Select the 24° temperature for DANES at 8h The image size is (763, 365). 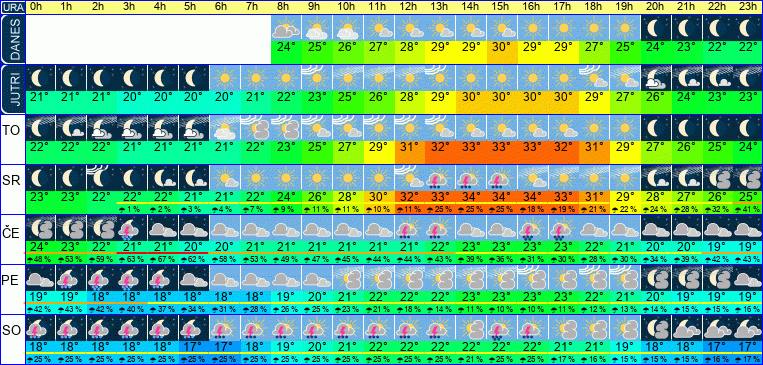286,48
